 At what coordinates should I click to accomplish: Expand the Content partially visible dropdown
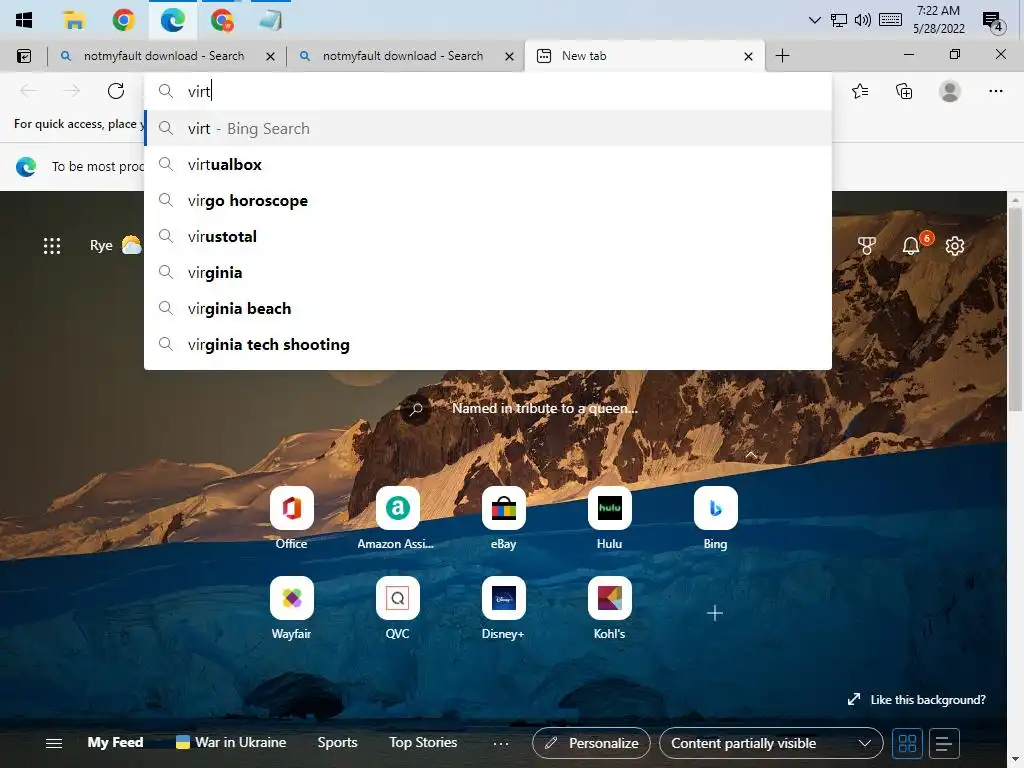tap(771, 743)
